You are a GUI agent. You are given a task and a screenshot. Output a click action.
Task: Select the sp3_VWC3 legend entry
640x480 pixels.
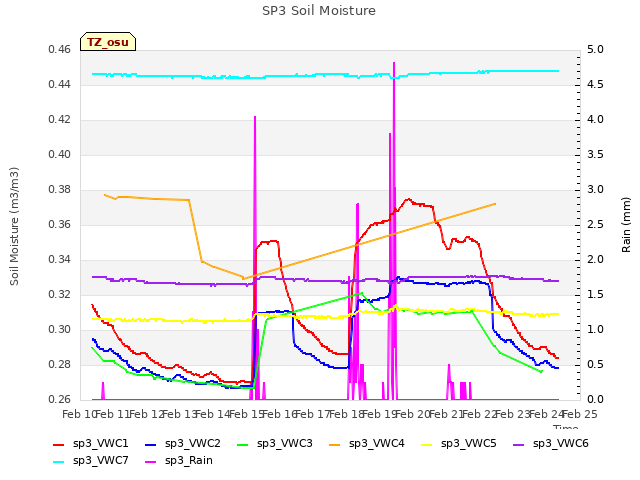tap(275, 444)
